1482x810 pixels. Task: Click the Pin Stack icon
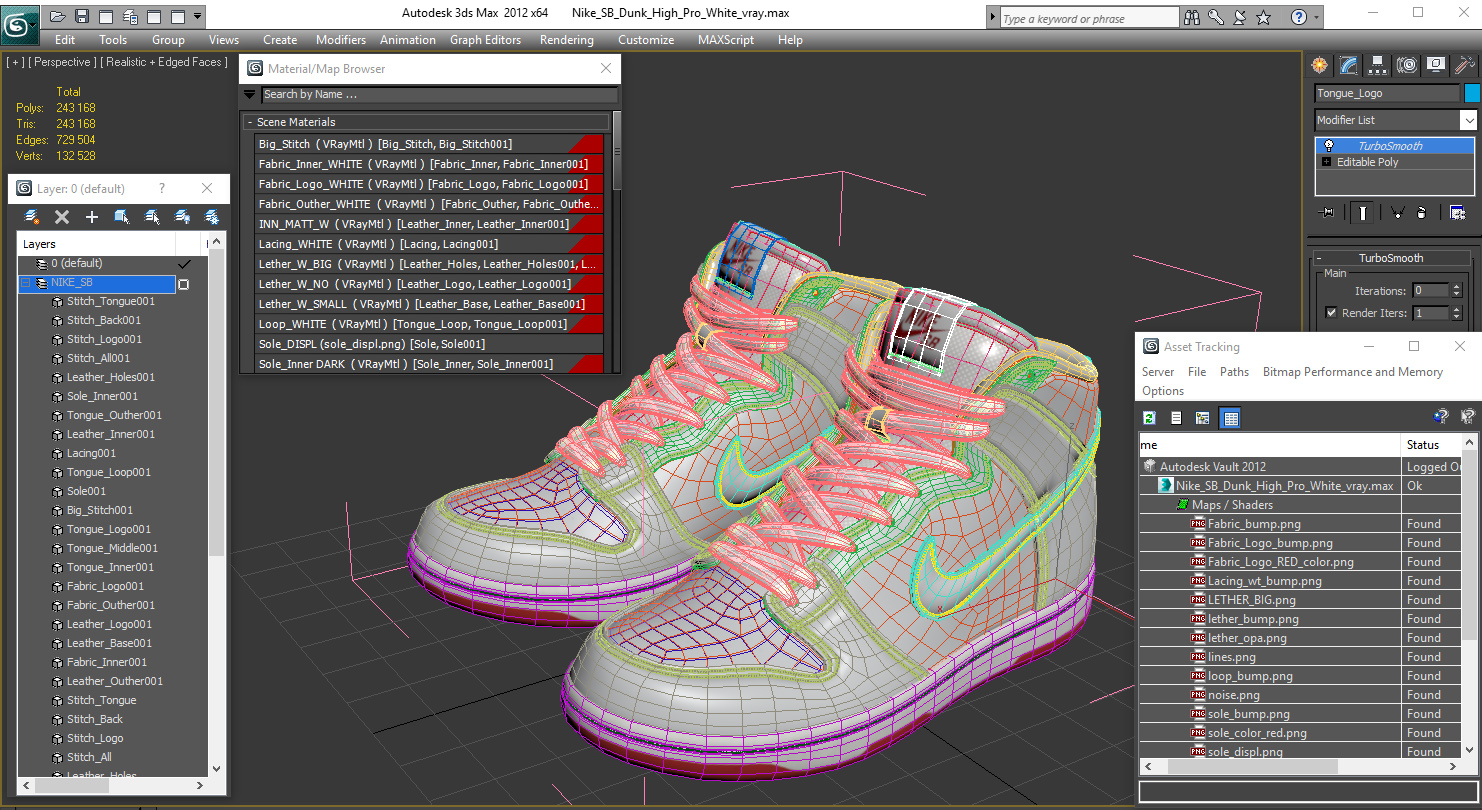[1328, 212]
